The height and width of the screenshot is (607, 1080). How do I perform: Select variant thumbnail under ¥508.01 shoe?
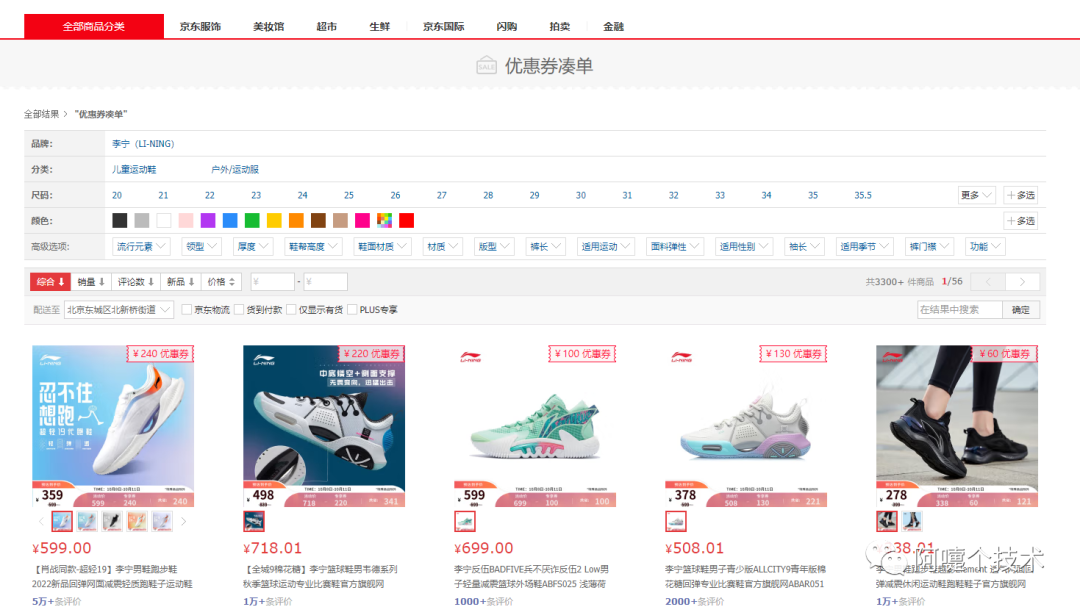[676, 522]
